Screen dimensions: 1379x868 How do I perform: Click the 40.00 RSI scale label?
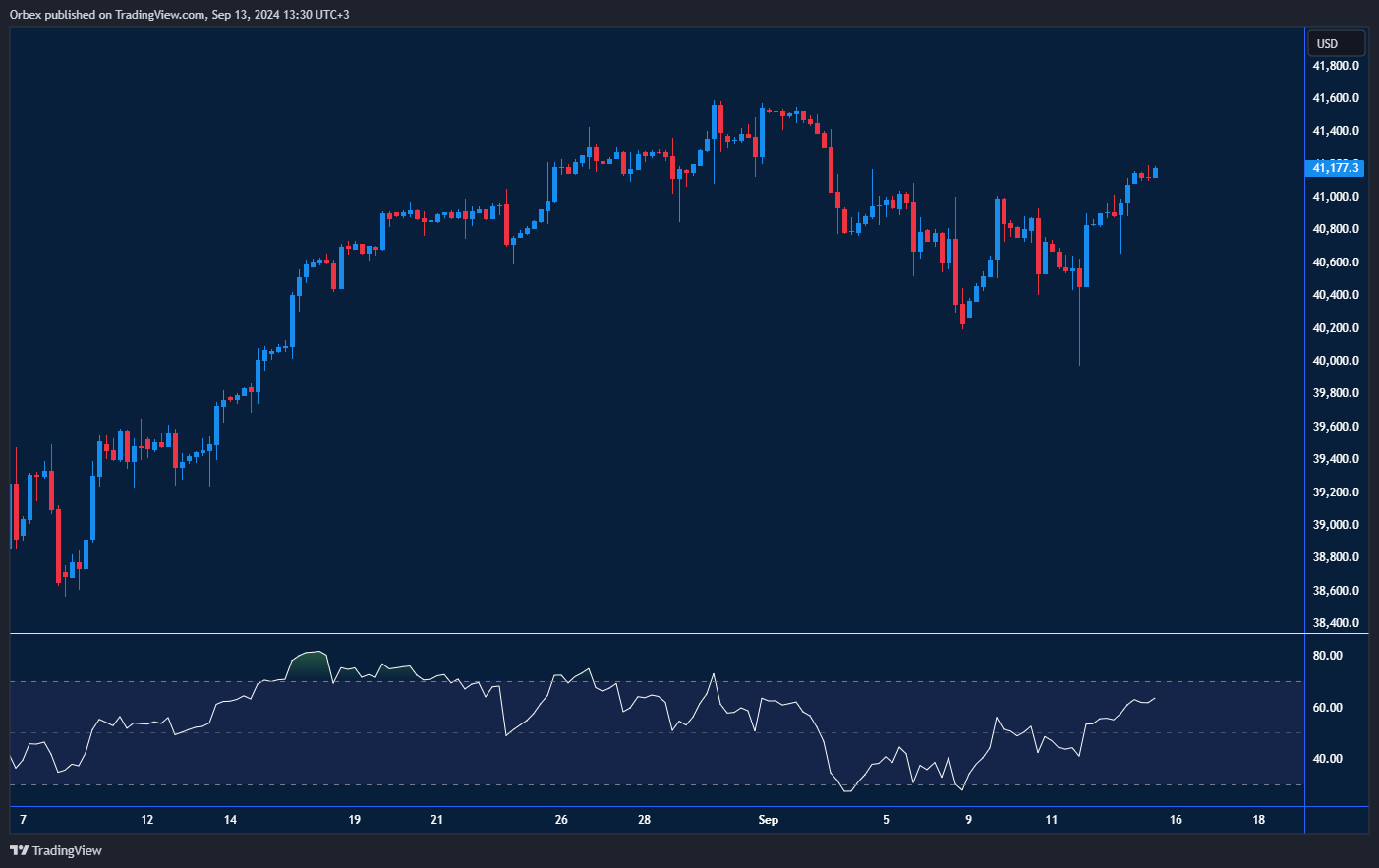point(1328,759)
